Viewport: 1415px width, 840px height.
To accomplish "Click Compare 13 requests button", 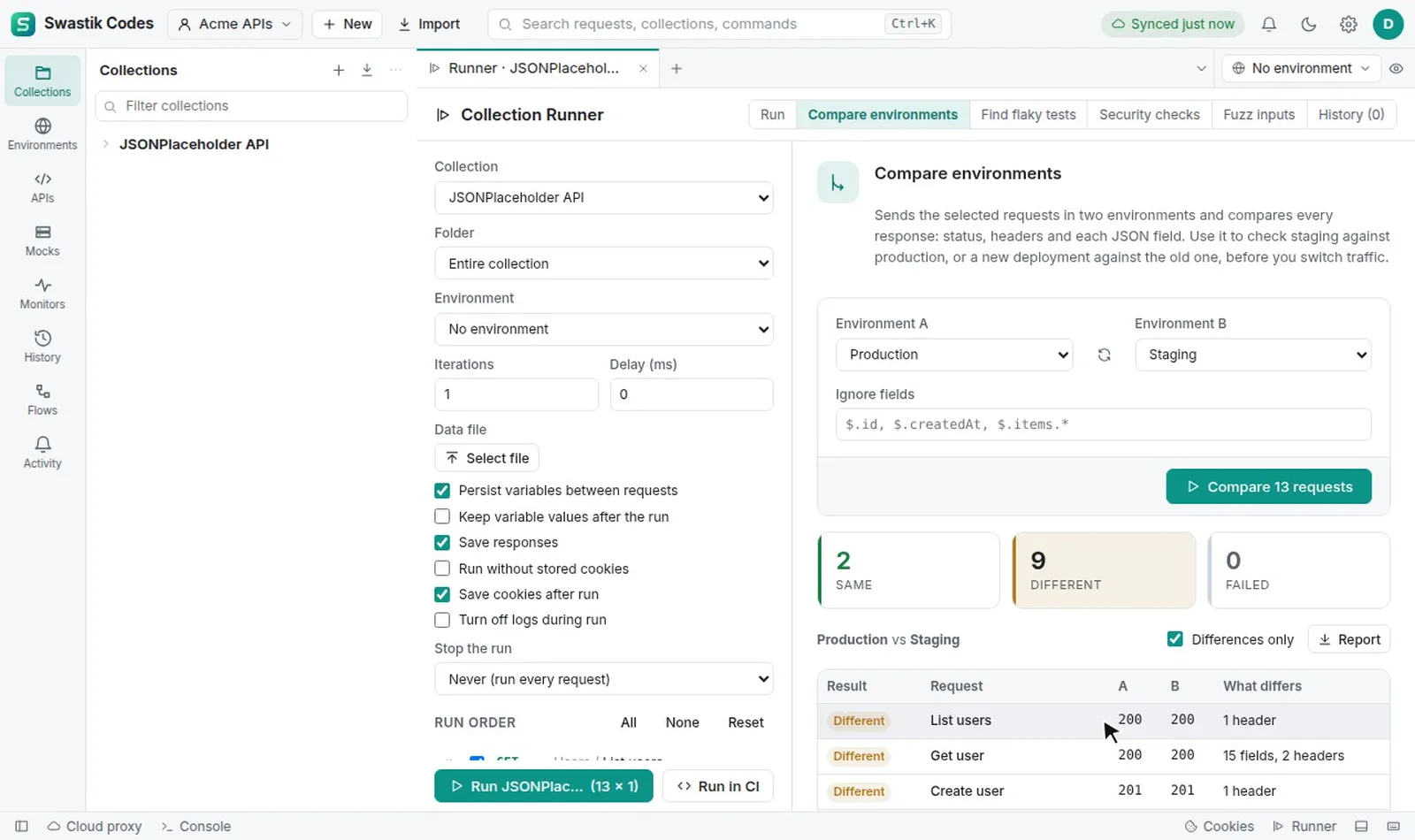I will (1269, 486).
